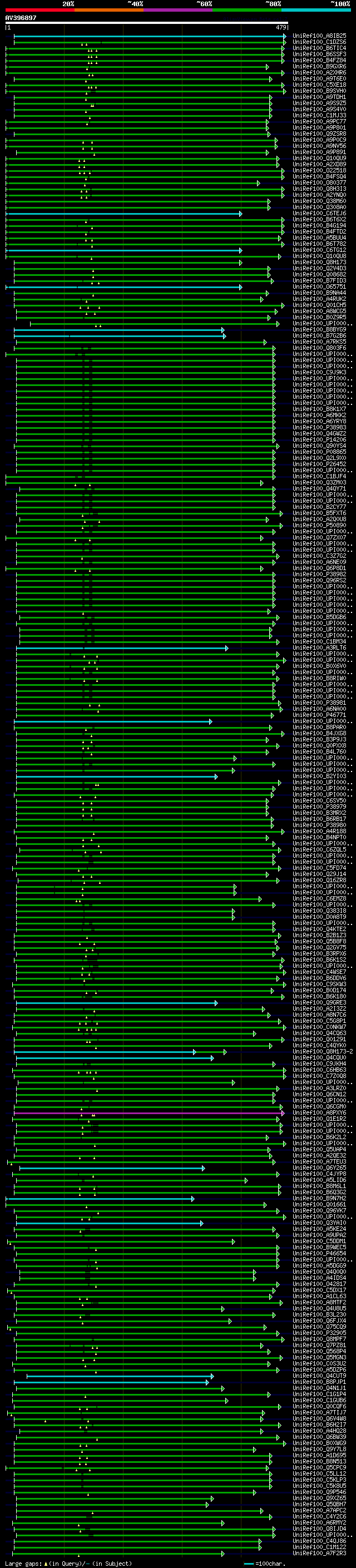Select the UniRef100_B6T782 label
This screenshot has height=1568, width=356.
point(319,244)
